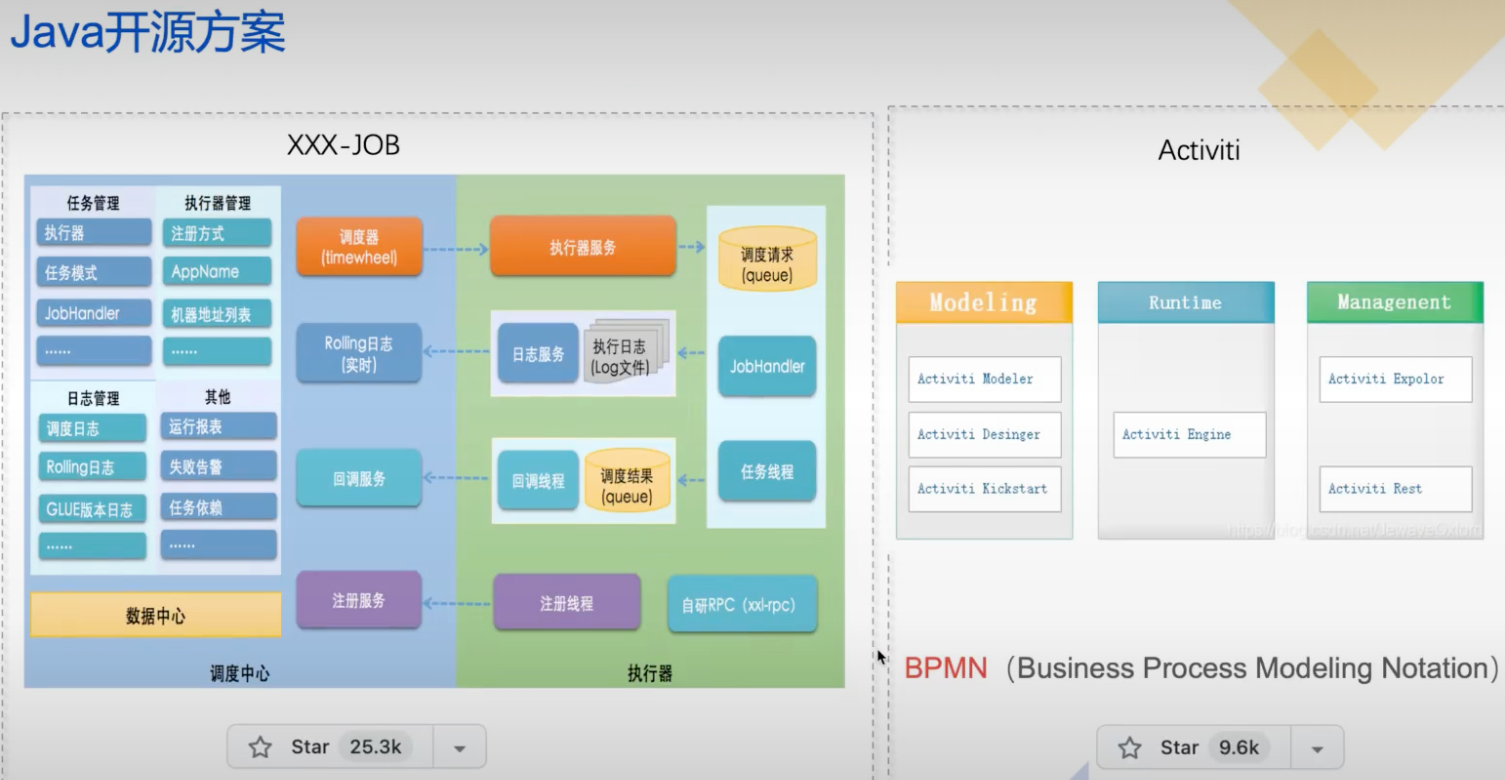This screenshot has height=780, width=1505.
Task: Select the 回调线程 block
Action: (x=538, y=481)
